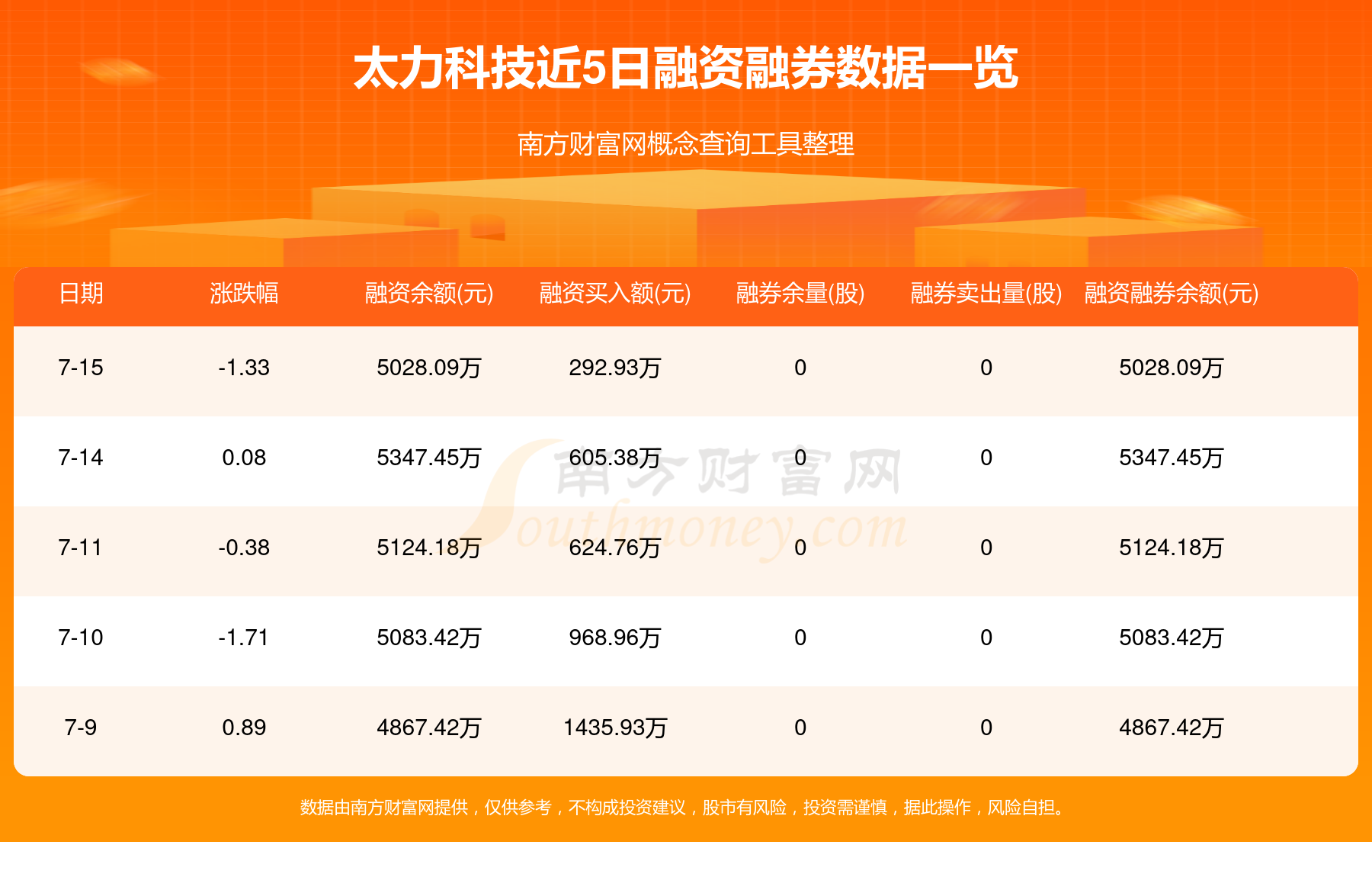
Task: Select the date cell 7-9
Action: (81, 728)
